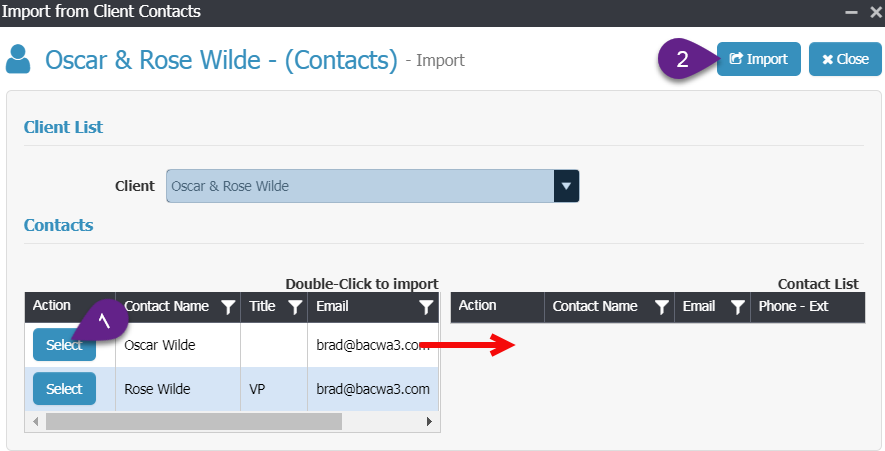The height and width of the screenshot is (451, 885).
Task: Click purple step 2 callout marker
Action: (x=682, y=59)
